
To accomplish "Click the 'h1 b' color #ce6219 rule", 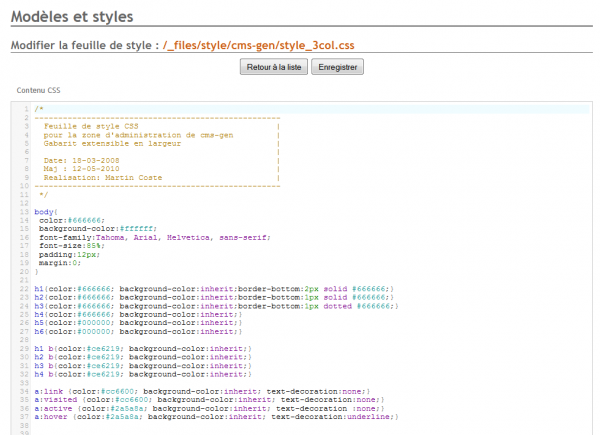I will tap(143, 349).
